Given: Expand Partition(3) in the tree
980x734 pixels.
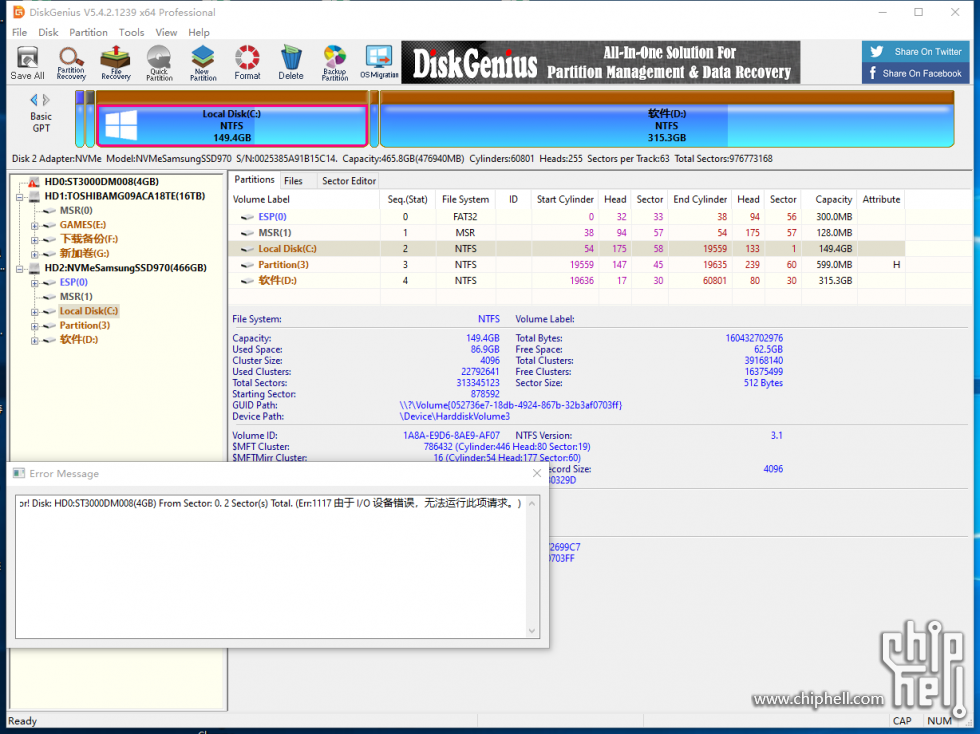Looking at the screenshot, I should coord(35,326).
